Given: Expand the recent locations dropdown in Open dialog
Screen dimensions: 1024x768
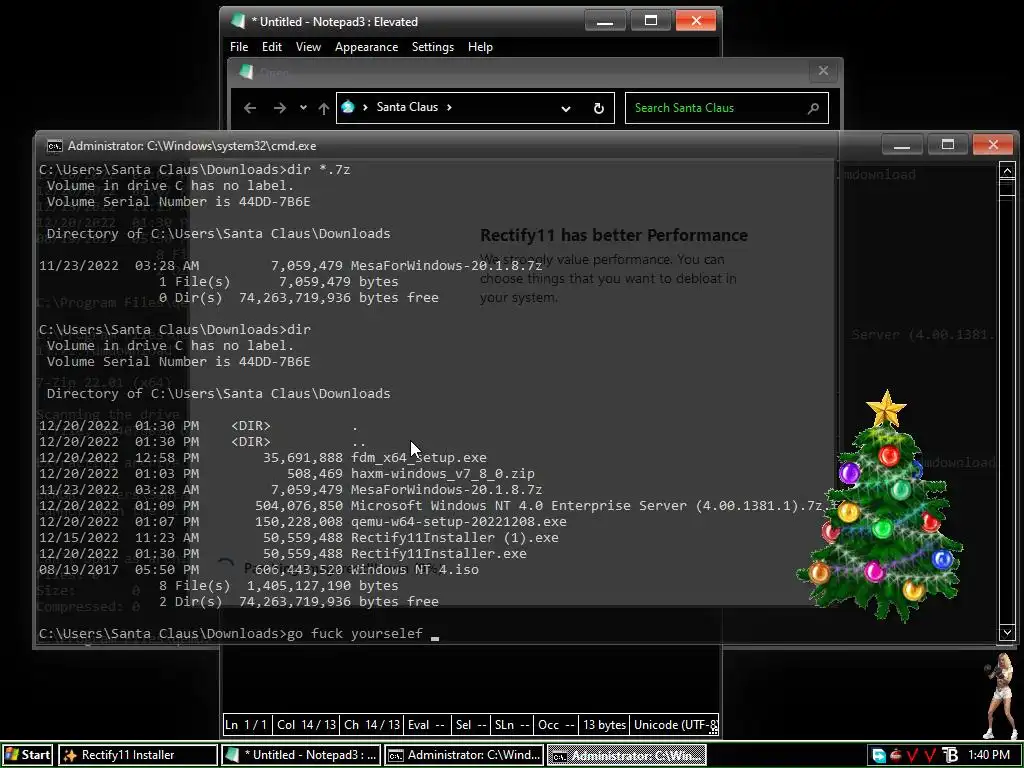Looking at the screenshot, I should pos(303,108).
